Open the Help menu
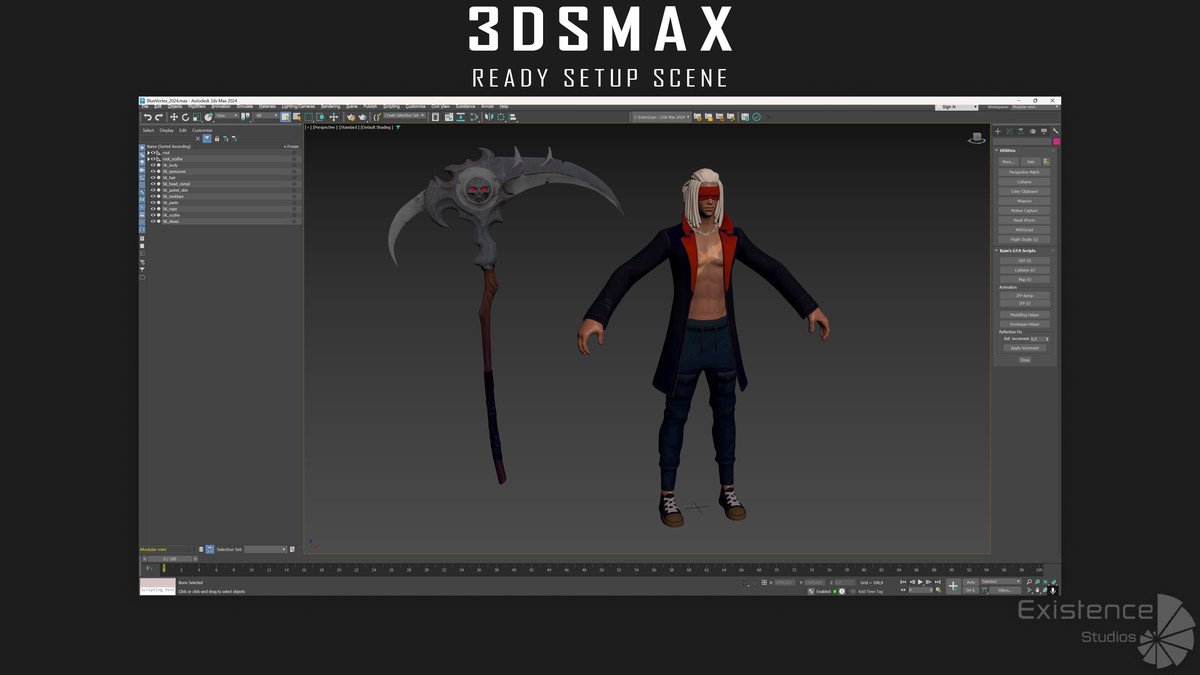This screenshot has width=1200, height=675. tap(504, 106)
